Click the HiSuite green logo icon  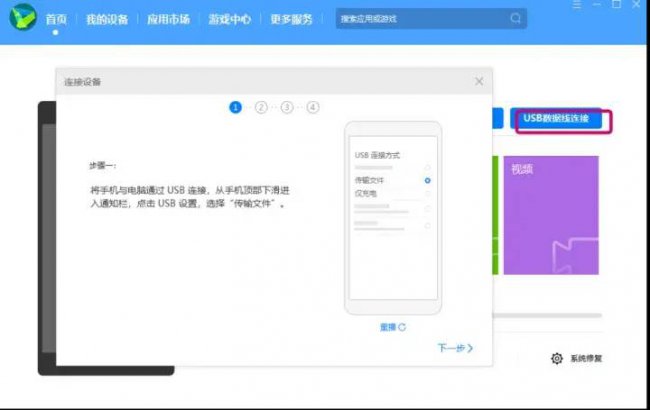23,17
